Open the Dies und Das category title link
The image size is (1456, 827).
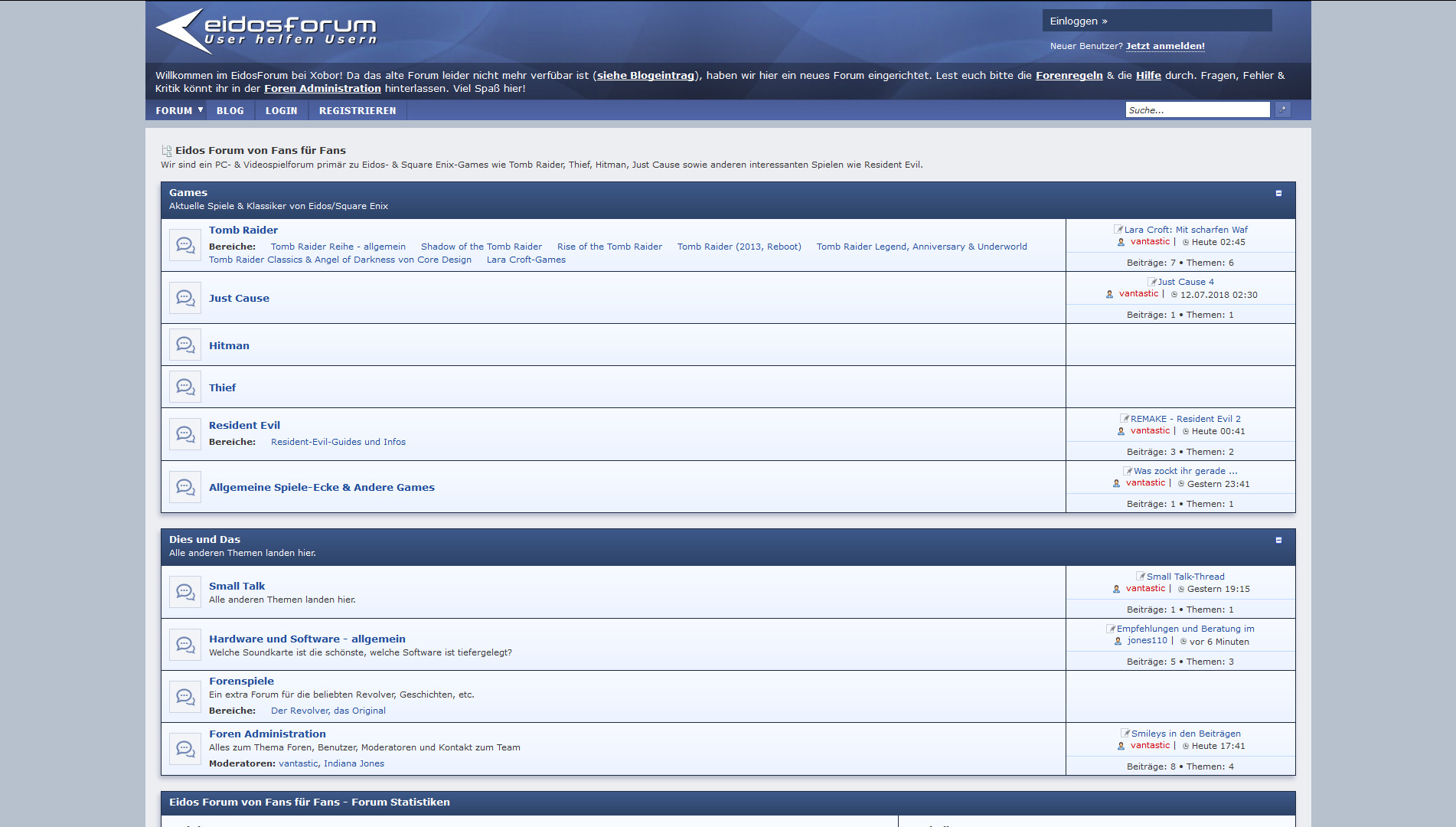[x=204, y=539]
